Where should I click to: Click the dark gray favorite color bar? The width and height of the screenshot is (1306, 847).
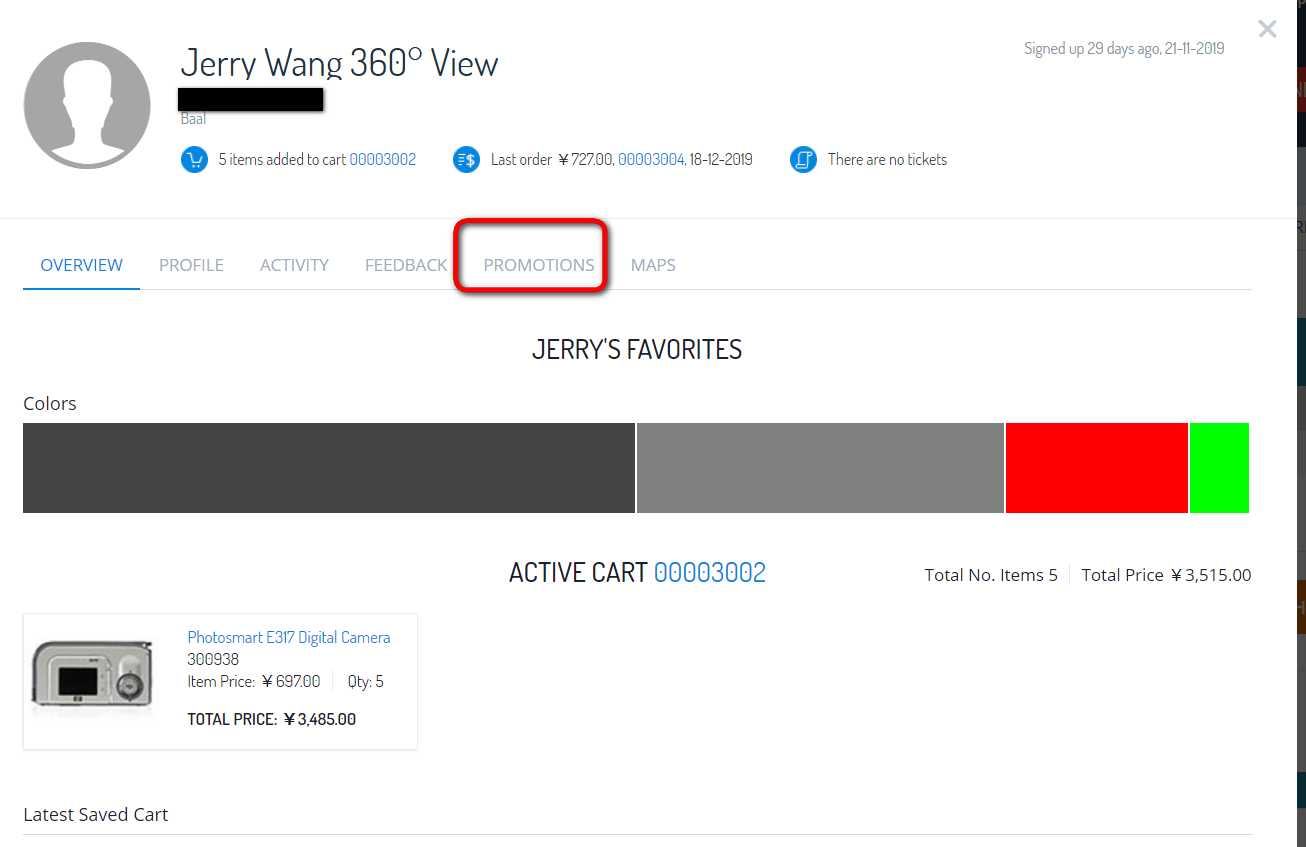tap(329, 468)
